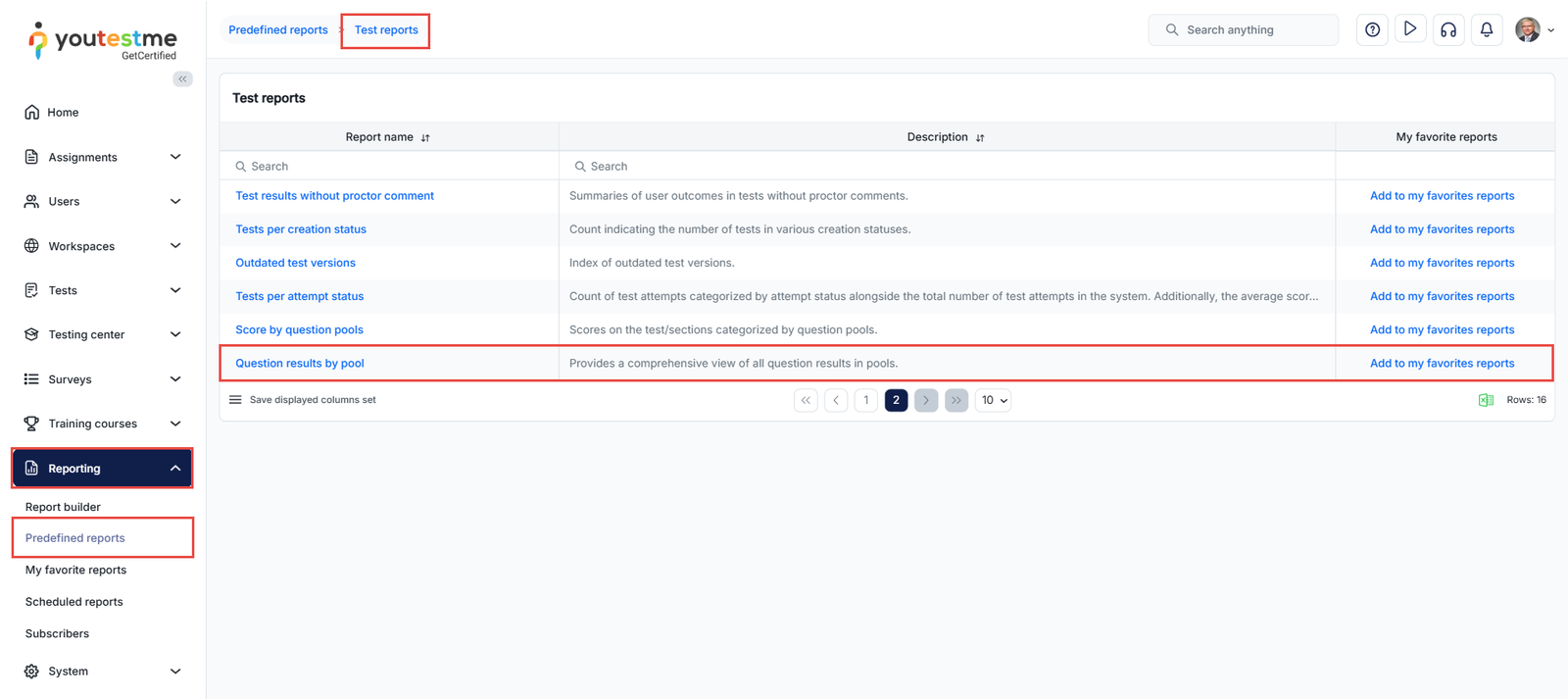The width and height of the screenshot is (1568, 699).
Task: Open Question results by pool report
Action: coord(300,363)
